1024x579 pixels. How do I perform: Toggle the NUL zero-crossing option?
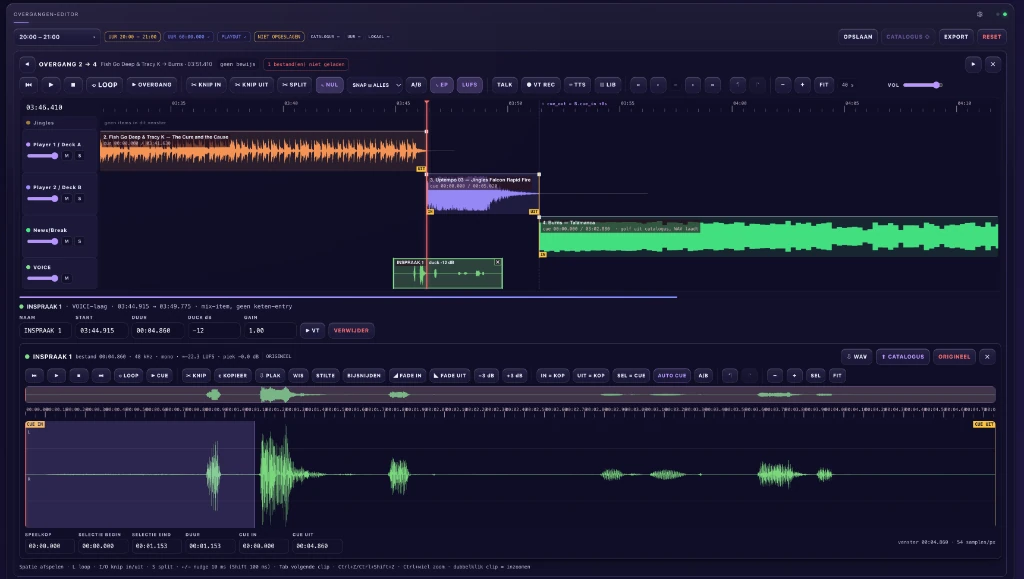coord(330,85)
